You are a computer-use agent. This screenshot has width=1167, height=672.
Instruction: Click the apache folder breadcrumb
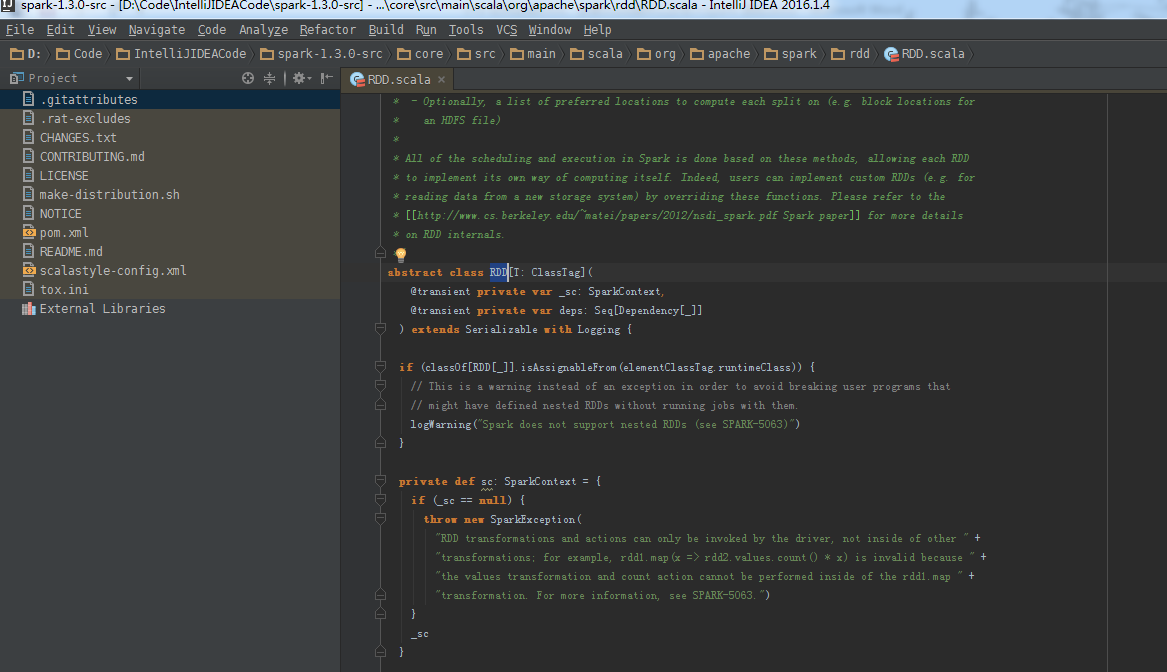click(720, 54)
